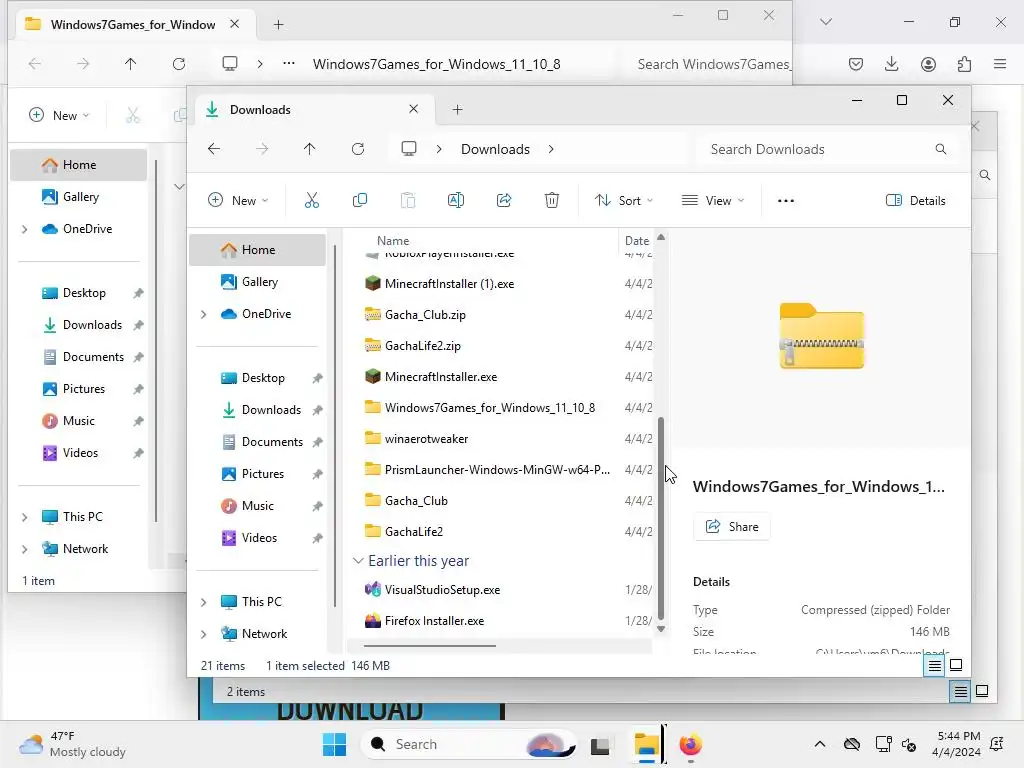Click Delete trash icon in Downloads toolbar
Image resolution: width=1024 pixels, height=768 pixels.
pos(551,200)
